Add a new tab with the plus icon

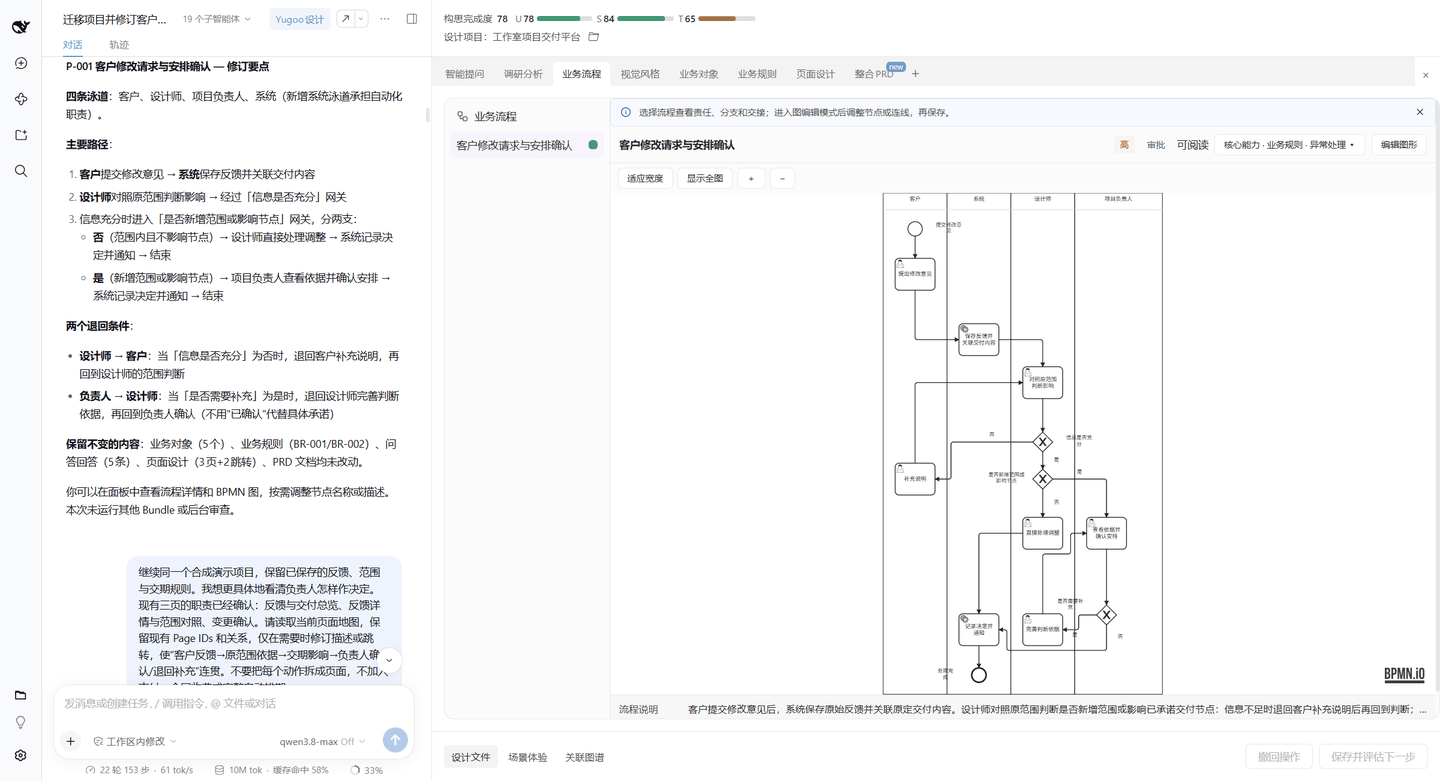(915, 74)
